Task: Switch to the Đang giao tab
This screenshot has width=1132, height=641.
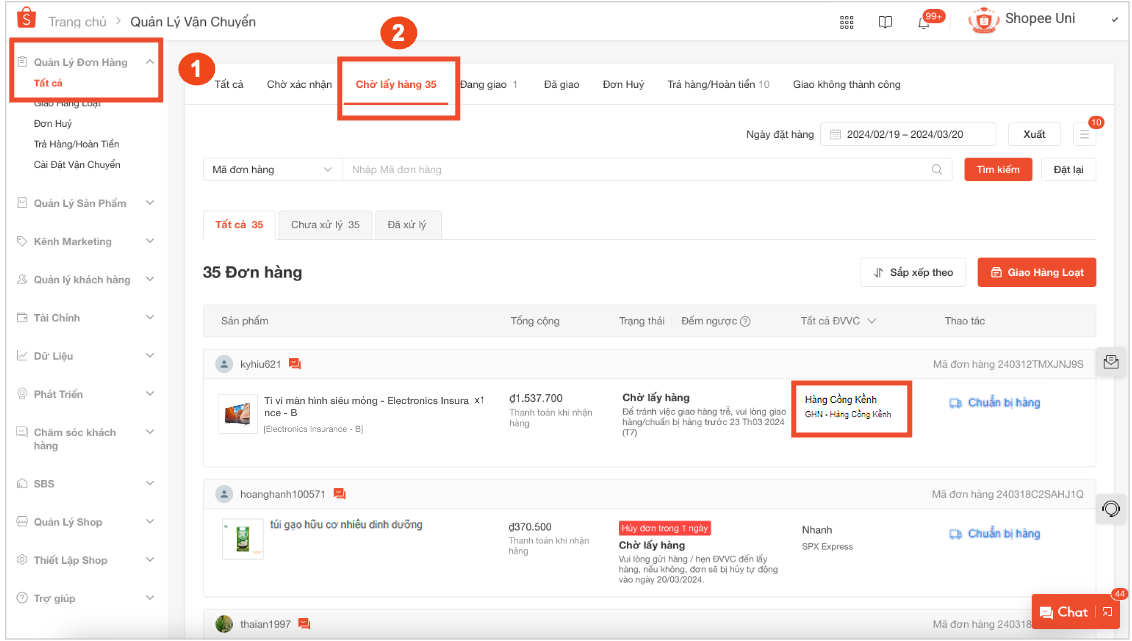Action: [x=488, y=85]
